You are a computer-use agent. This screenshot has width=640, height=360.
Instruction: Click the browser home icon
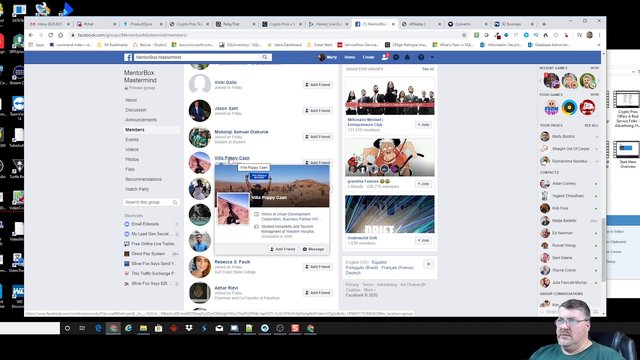click(x=61, y=35)
